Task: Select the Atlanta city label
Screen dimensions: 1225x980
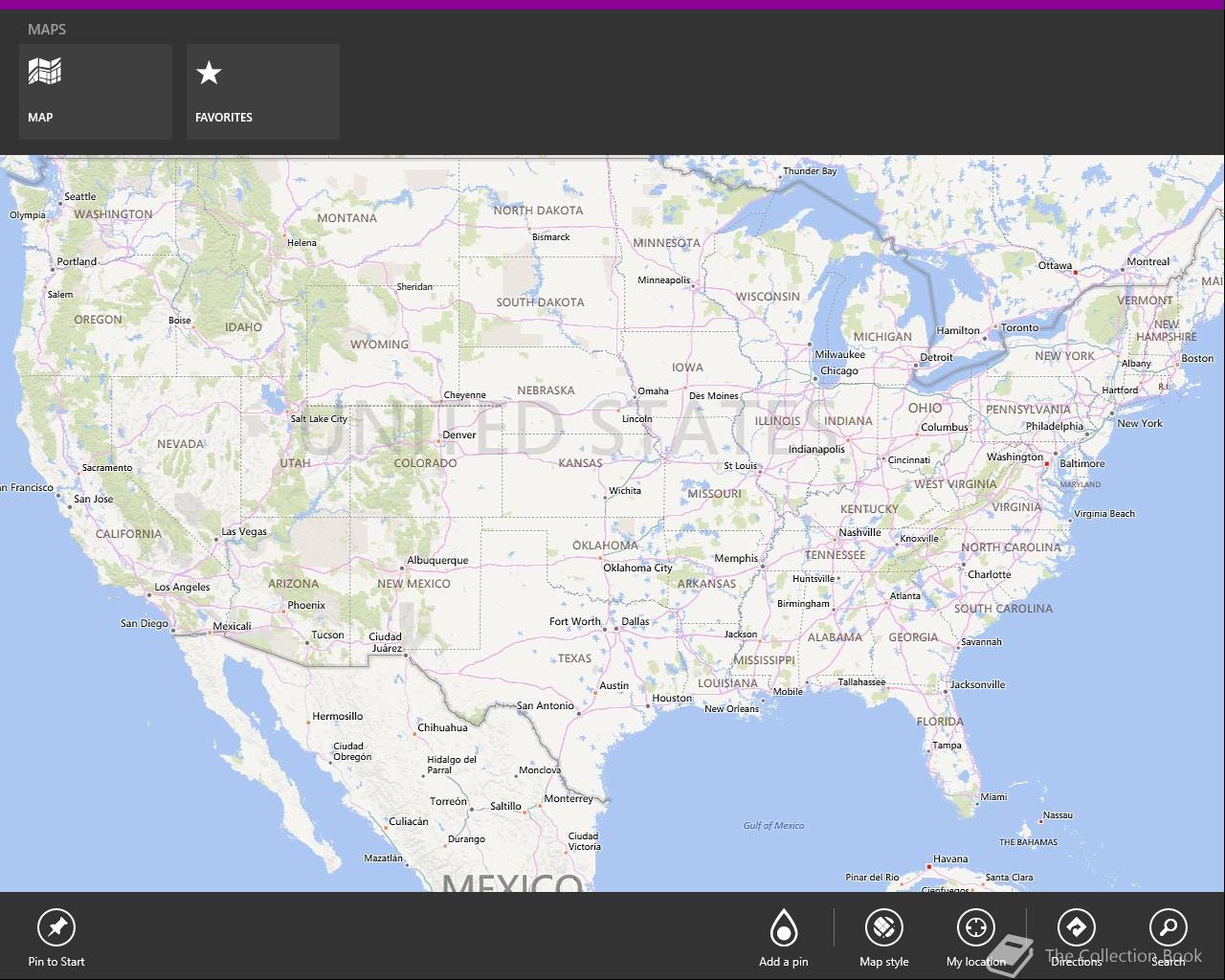Action: pyautogui.click(x=905, y=595)
